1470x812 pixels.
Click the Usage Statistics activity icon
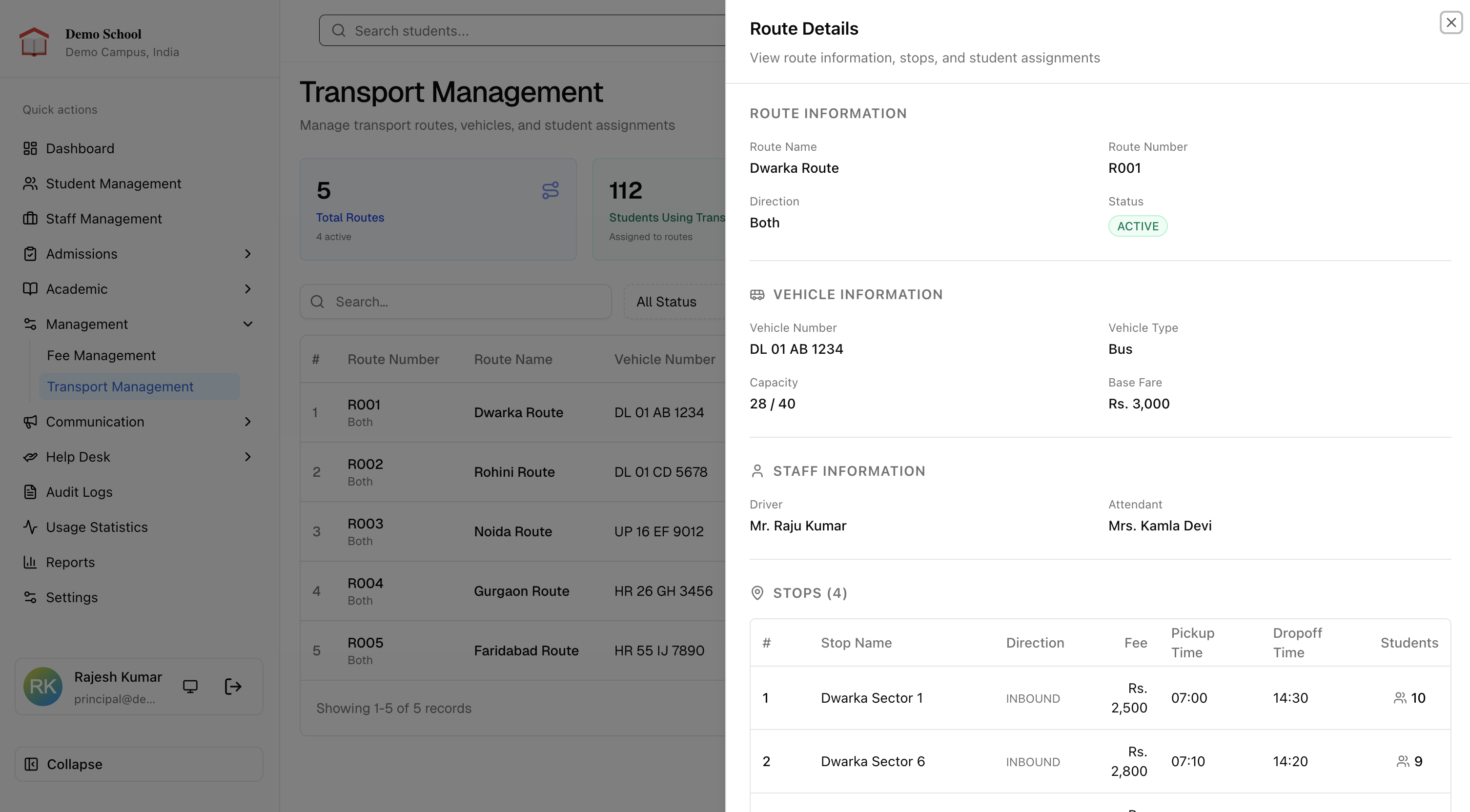[30, 527]
